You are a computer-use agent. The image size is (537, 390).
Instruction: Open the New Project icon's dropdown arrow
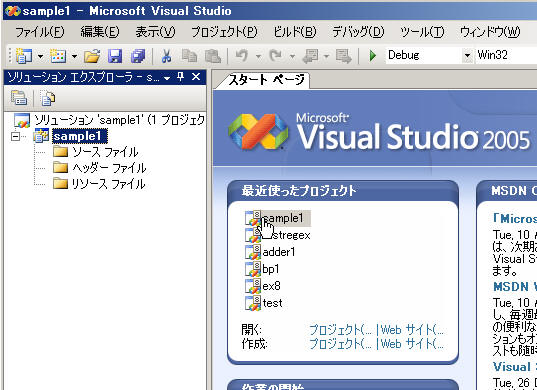[40, 56]
